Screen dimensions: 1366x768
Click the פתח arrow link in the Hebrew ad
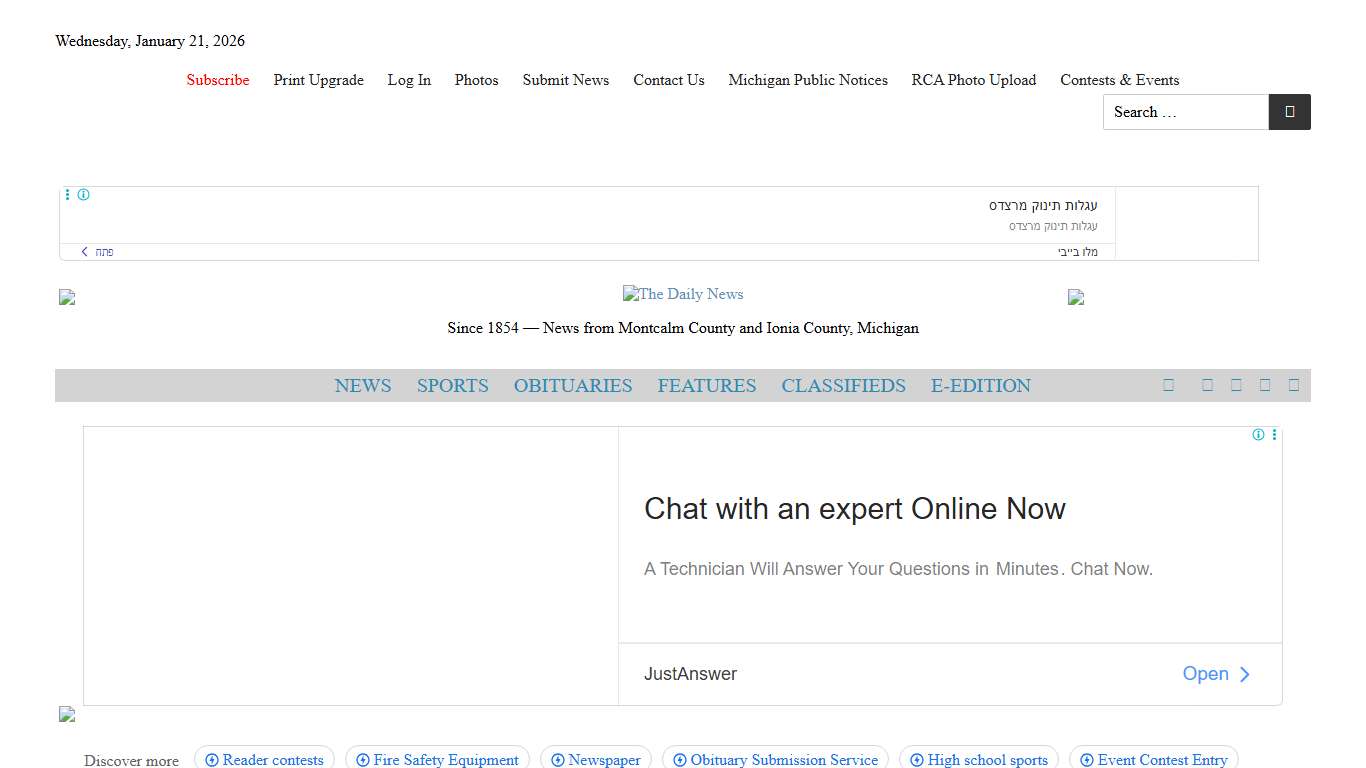[x=97, y=252]
